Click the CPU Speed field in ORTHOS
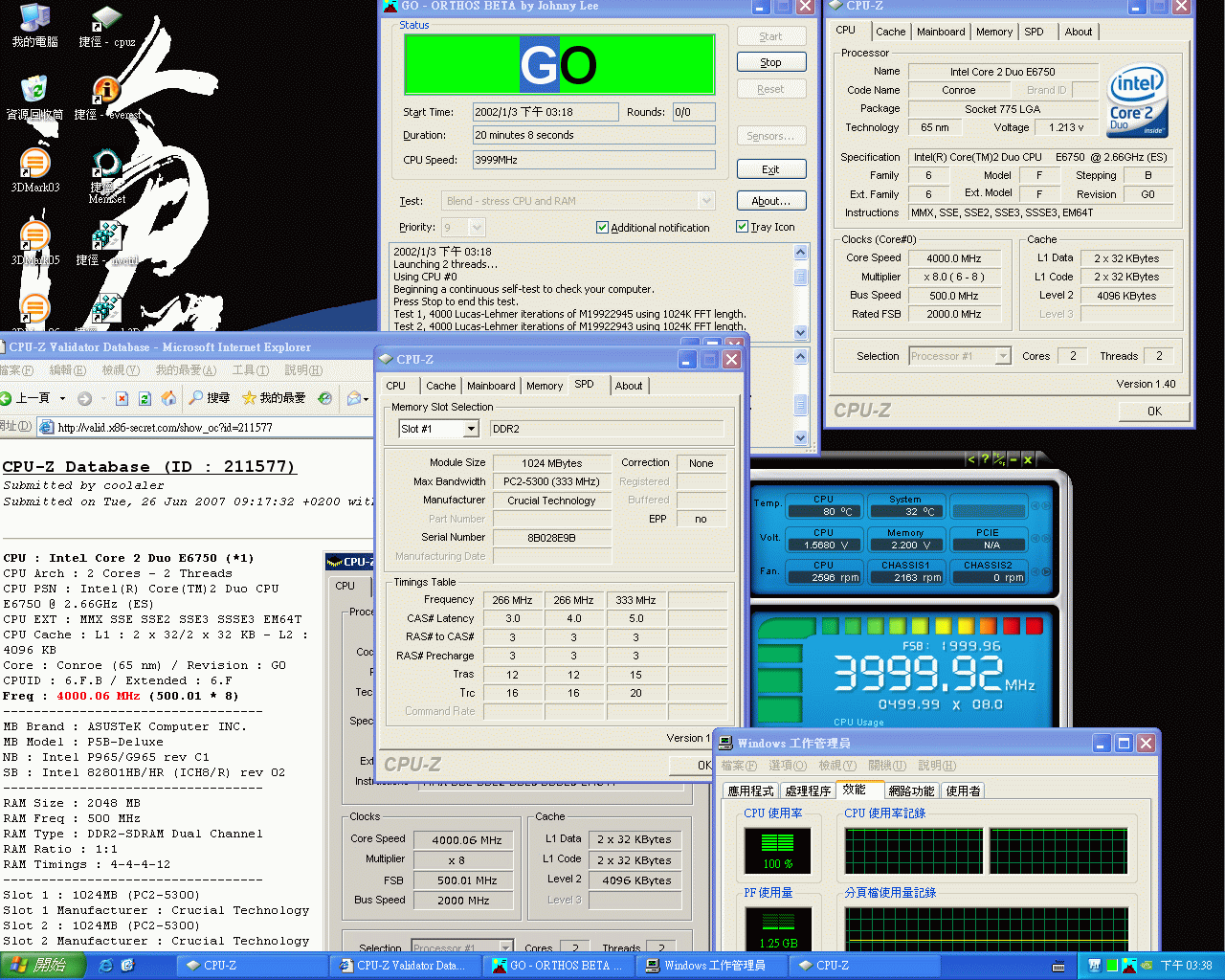 point(593,160)
